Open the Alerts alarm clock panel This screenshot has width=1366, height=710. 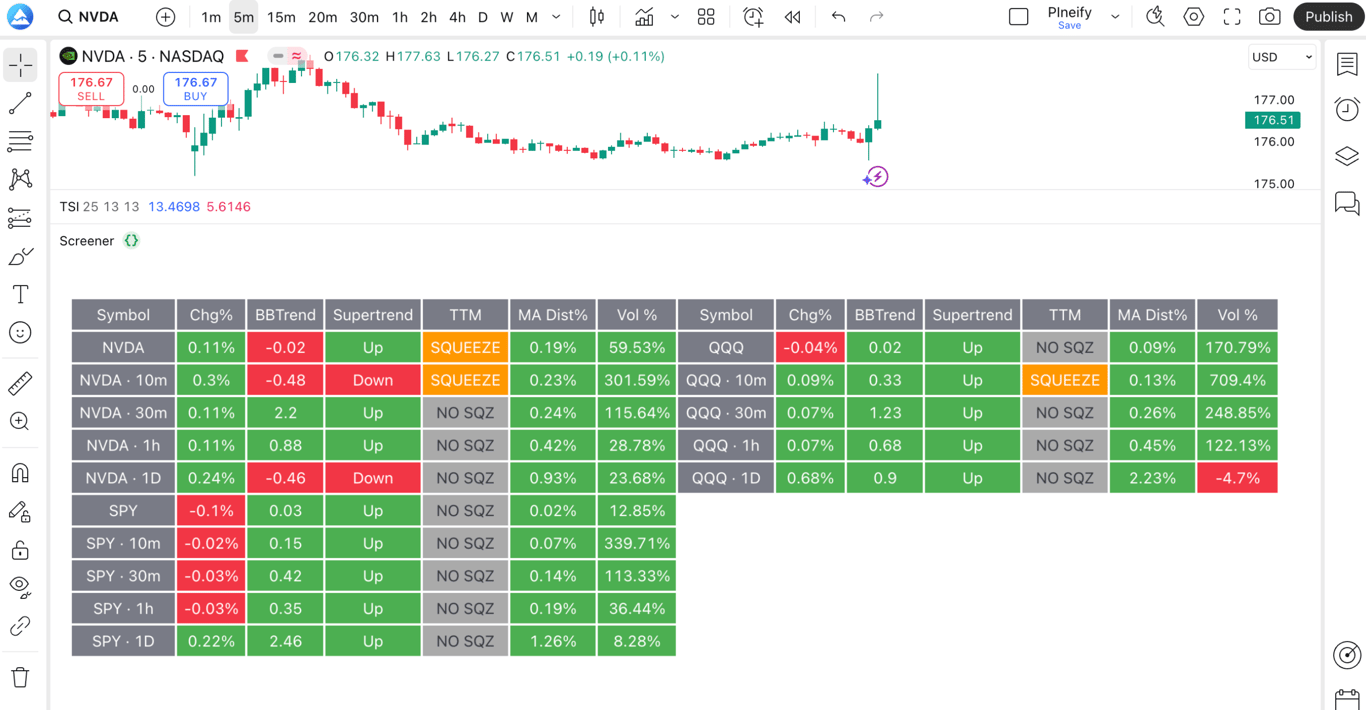(1347, 109)
